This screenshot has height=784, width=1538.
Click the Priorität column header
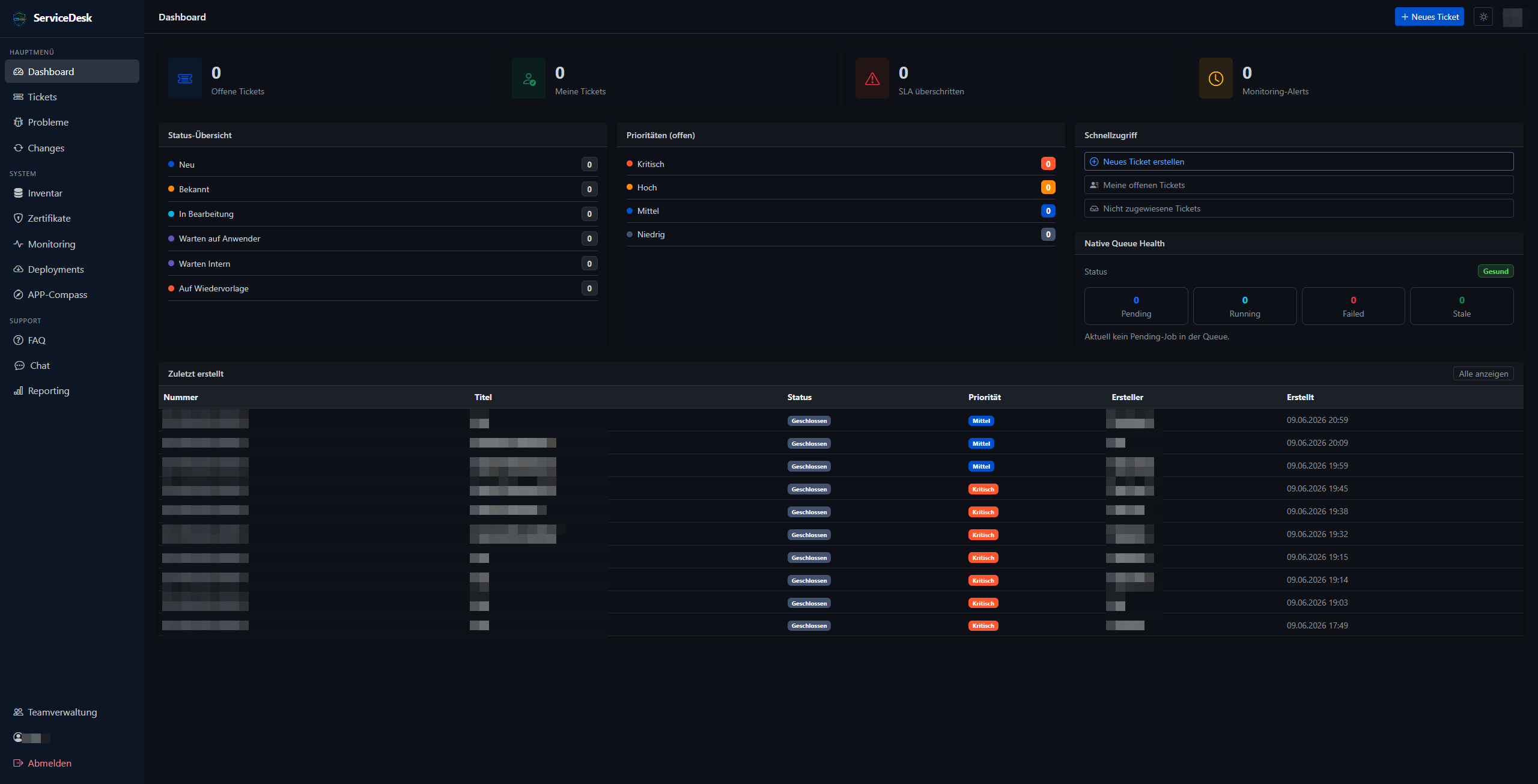pos(984,397)
